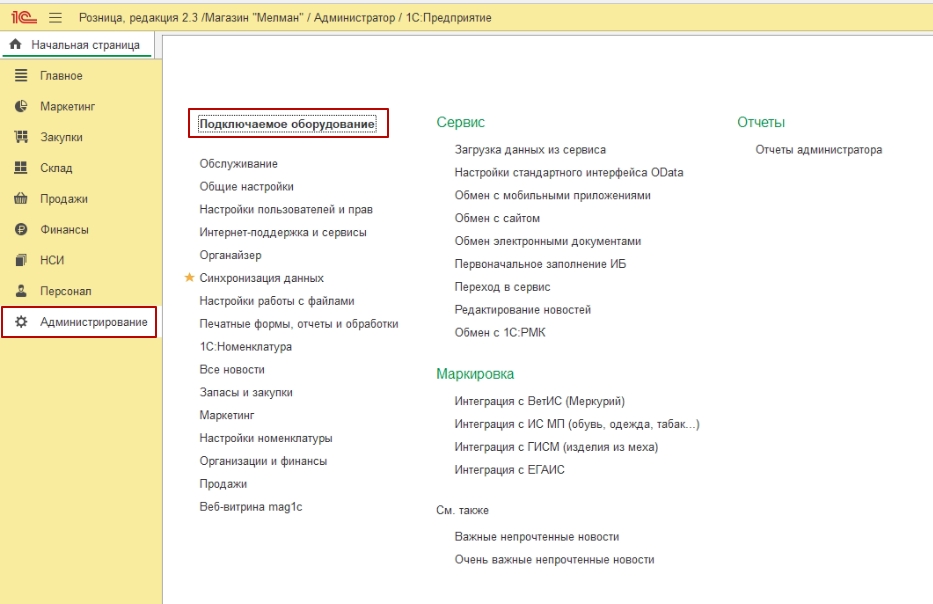Click the Главное section list icon

coord(21,75)
